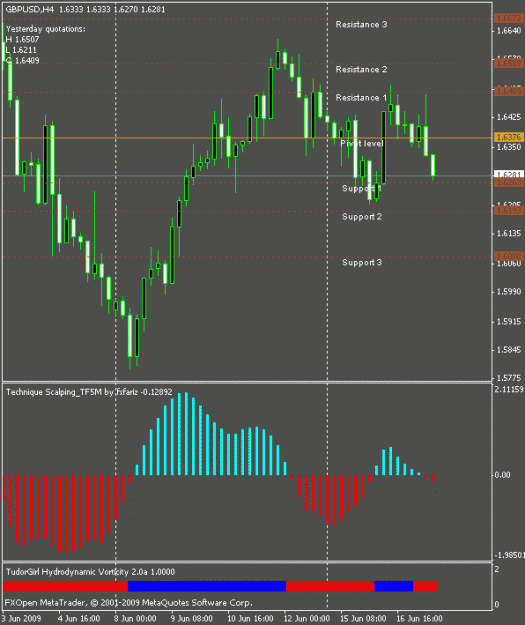Viewport: 525px width, 625px height.
Task: Click yesterday's close value 'C 1.6409'
Action: (22, 61)
